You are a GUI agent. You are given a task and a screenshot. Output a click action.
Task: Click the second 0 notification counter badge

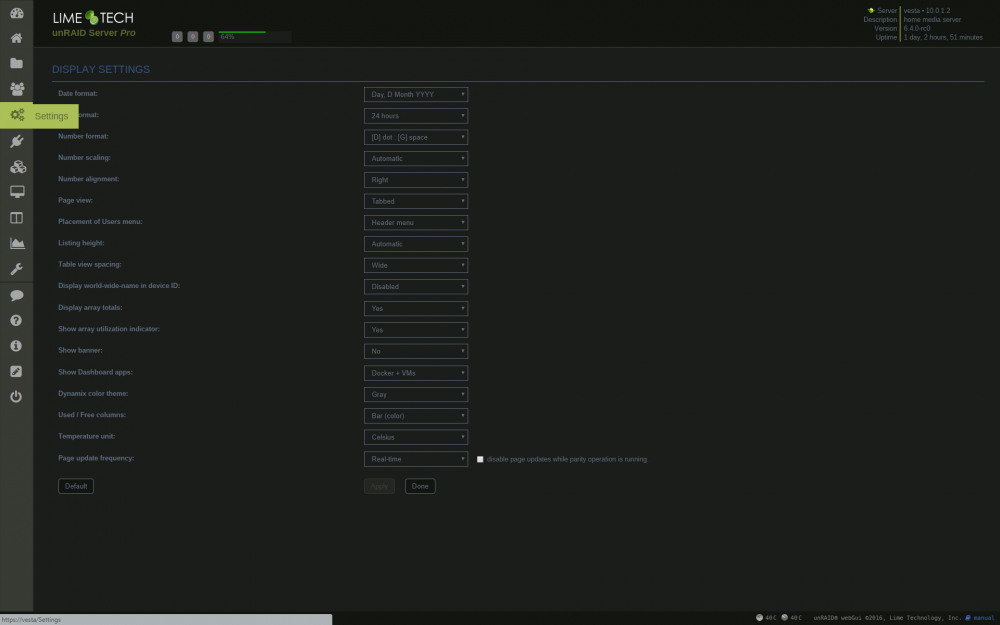[193, 37]
